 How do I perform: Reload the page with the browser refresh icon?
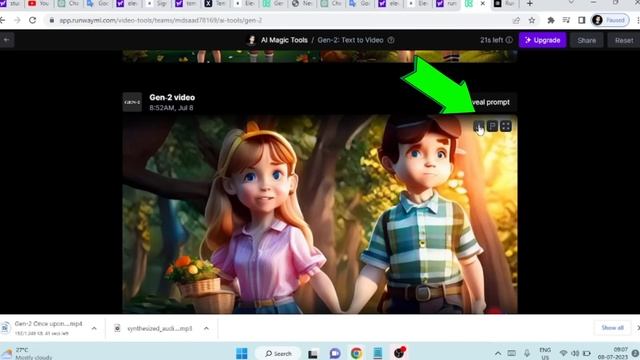coord(32,20)
